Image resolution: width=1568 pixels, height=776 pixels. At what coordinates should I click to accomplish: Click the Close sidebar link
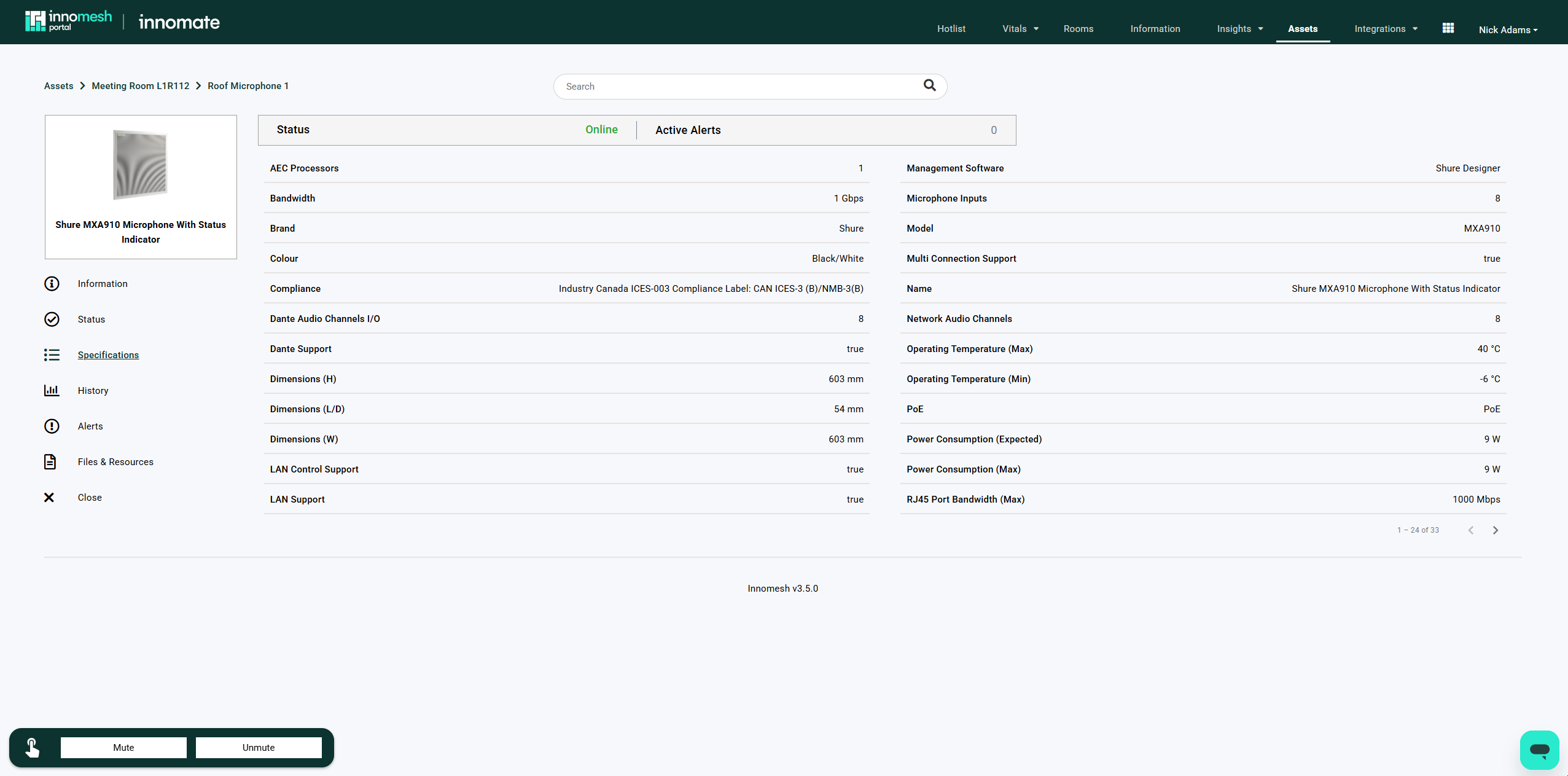pyautogui.click(x=90, y=497)
